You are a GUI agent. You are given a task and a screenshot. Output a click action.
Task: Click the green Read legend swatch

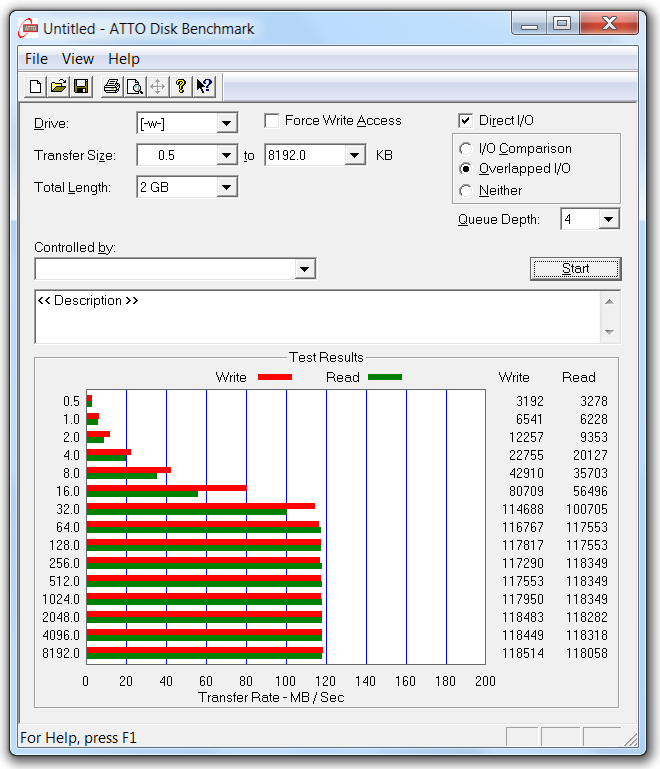pyautogui.click(x=385, y=377)
